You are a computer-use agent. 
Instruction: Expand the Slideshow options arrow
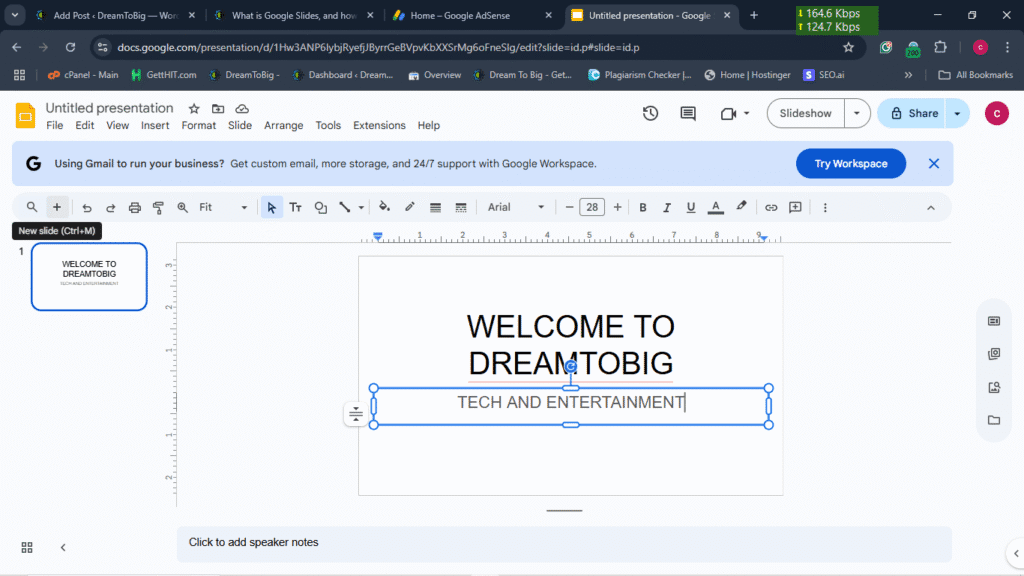tap(857, 113)
